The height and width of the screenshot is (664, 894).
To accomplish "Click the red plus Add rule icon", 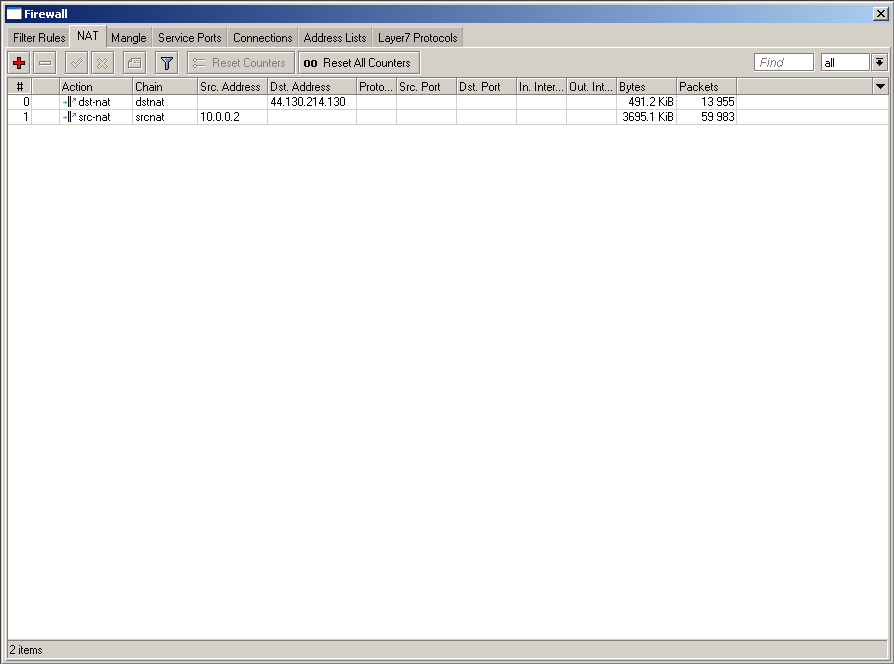I will point(19,63).
